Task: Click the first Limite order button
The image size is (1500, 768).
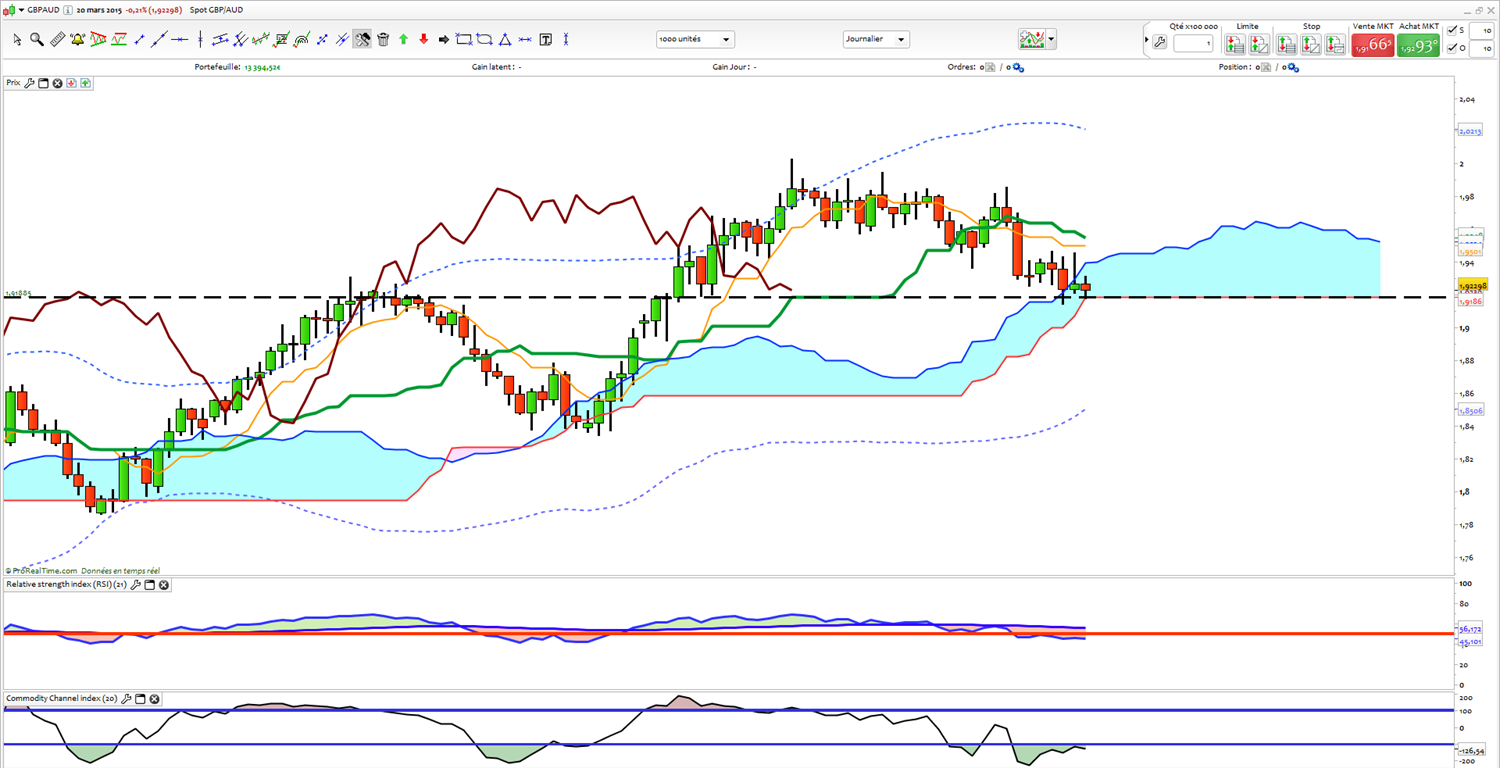Action: (x=1235, y=45)
